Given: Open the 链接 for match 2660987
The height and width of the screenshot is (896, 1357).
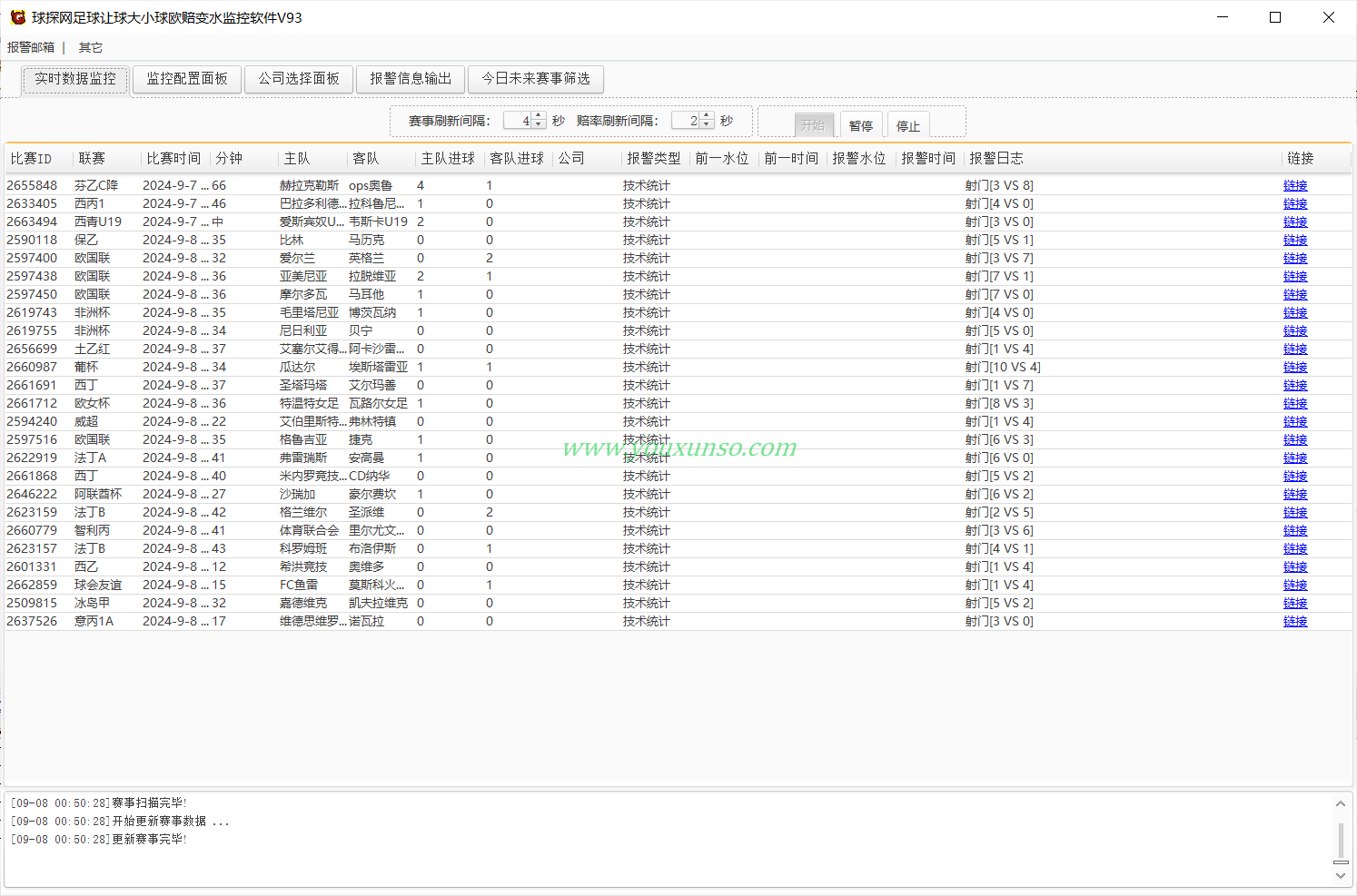Looking at the screenshot, I should 1295,368.
